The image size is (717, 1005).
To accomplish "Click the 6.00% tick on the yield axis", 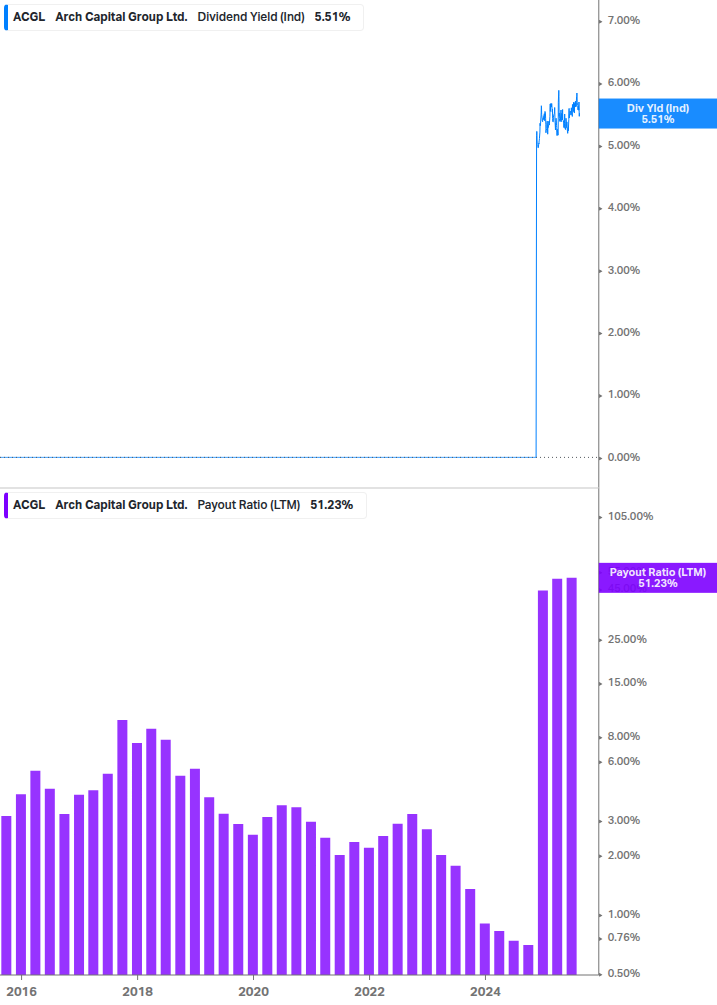I will (x=623, y=82).
